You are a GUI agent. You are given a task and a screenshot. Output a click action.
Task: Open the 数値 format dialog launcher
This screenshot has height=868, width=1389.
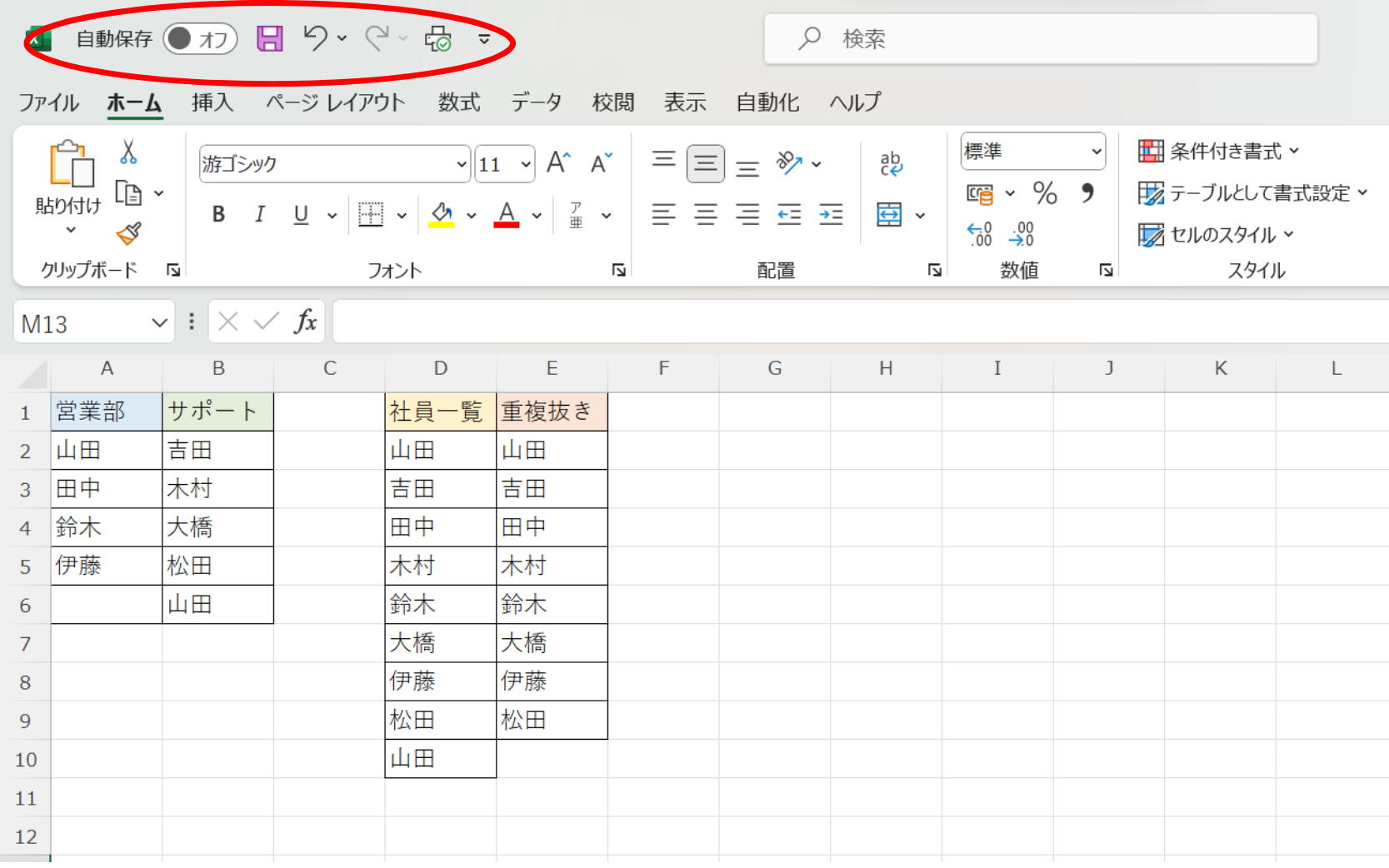click(x=1107, y=270)
